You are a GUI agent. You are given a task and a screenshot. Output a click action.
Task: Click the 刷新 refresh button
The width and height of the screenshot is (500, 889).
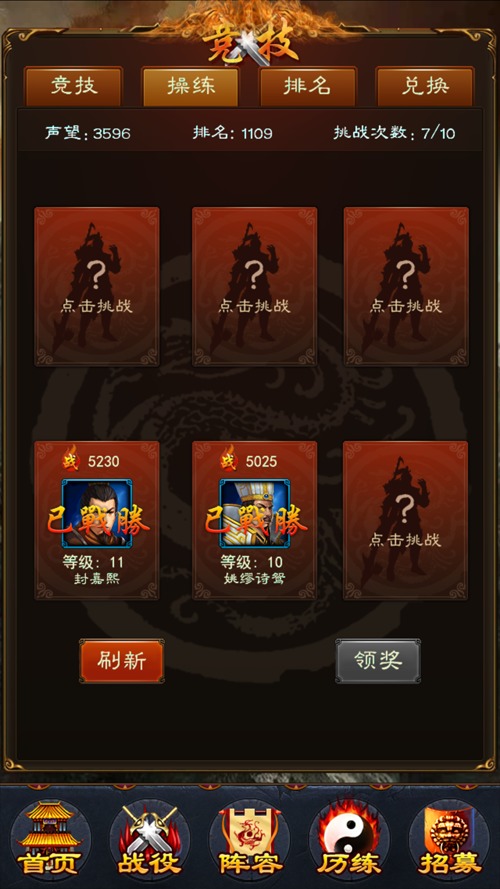point(122,661)
